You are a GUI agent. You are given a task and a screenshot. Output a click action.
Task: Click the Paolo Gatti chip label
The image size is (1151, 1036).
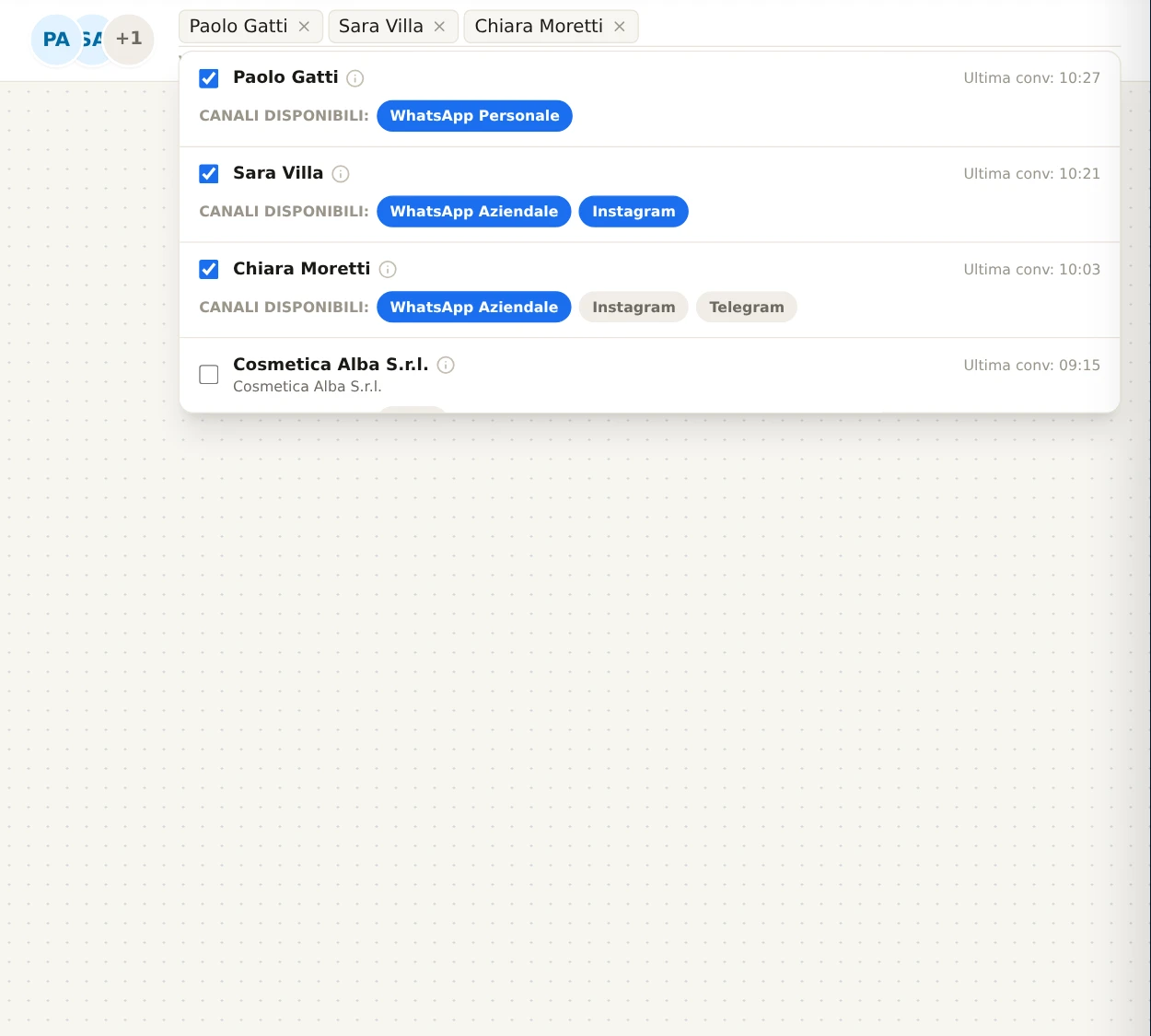pyautogui.click(x=238, y=27)
